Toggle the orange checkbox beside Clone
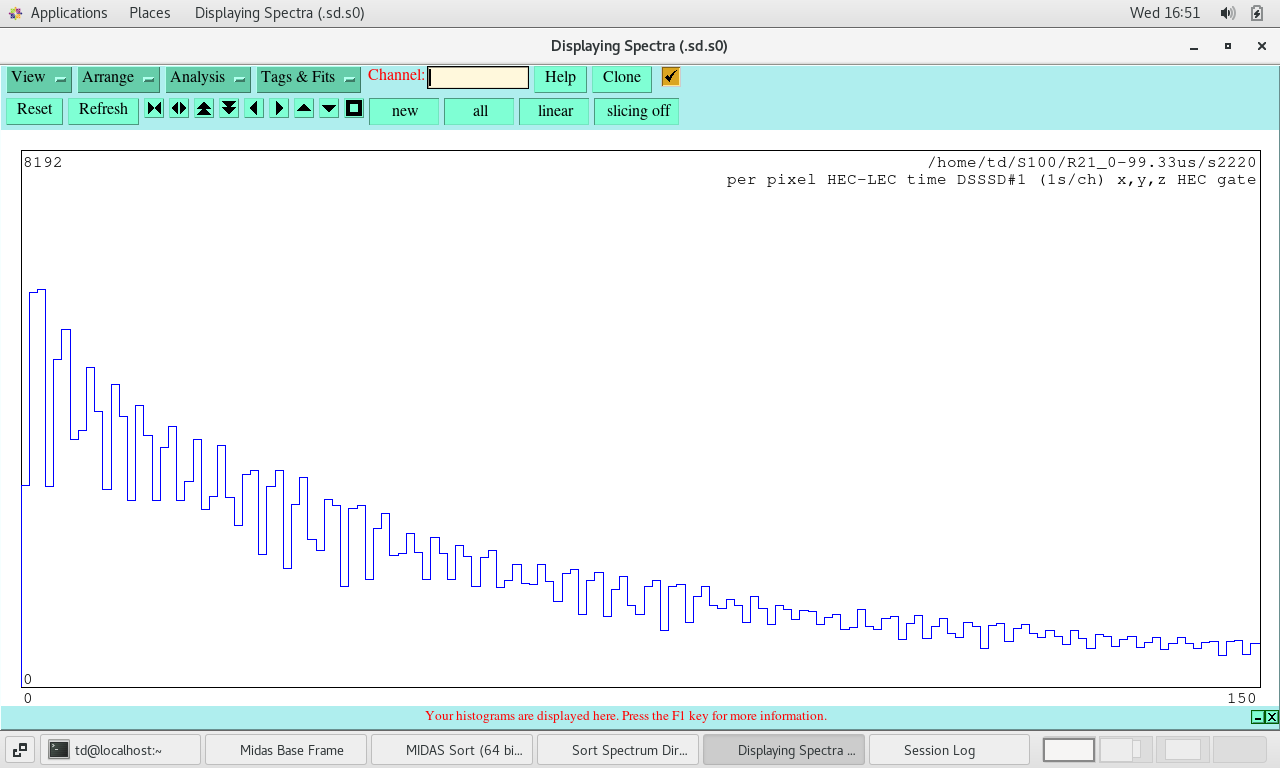Image resolution: width=1280 pixels, height=768 pixels. coord(671,77)
